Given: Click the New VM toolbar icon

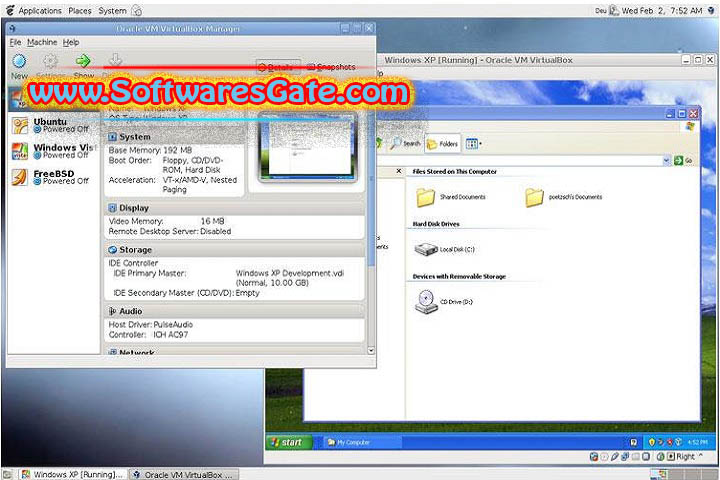Looking at the screenshot, I should click(x=19, y=61).
